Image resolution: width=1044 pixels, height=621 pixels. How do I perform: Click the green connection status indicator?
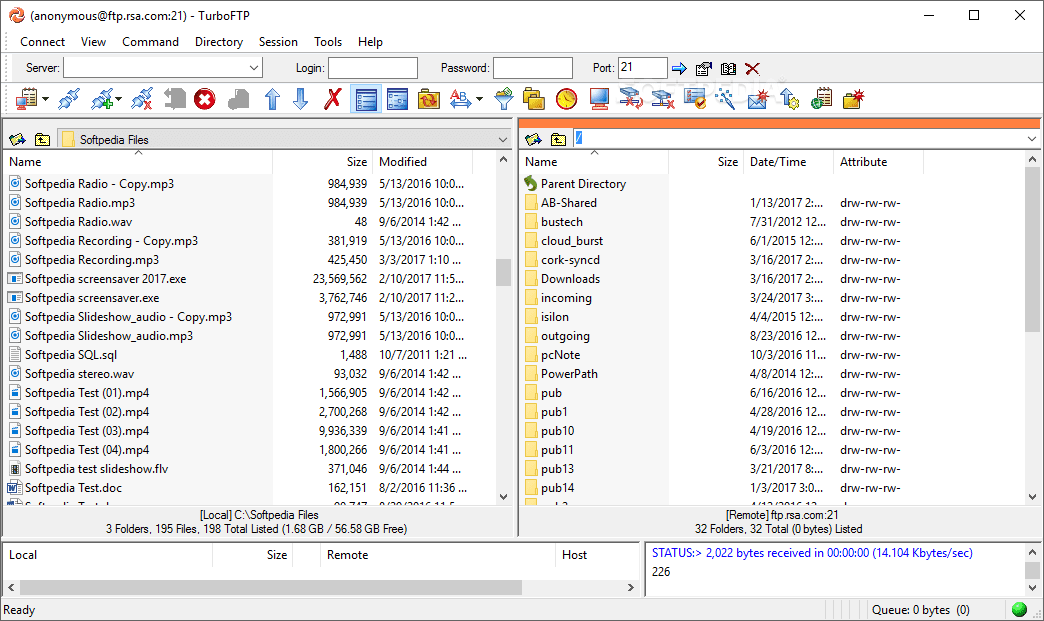[x=1019, y=610]
